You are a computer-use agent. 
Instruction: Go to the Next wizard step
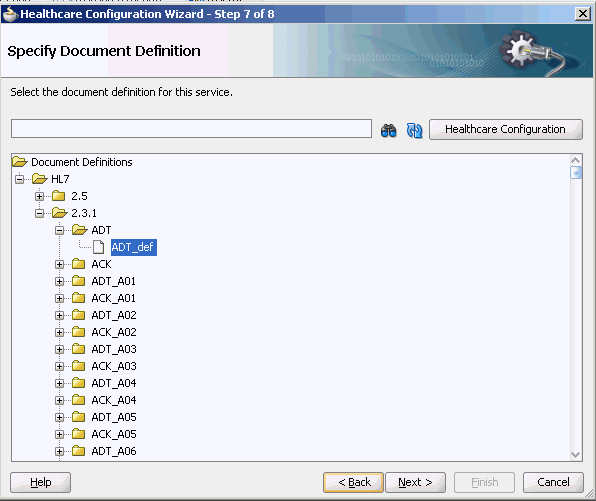415,482
